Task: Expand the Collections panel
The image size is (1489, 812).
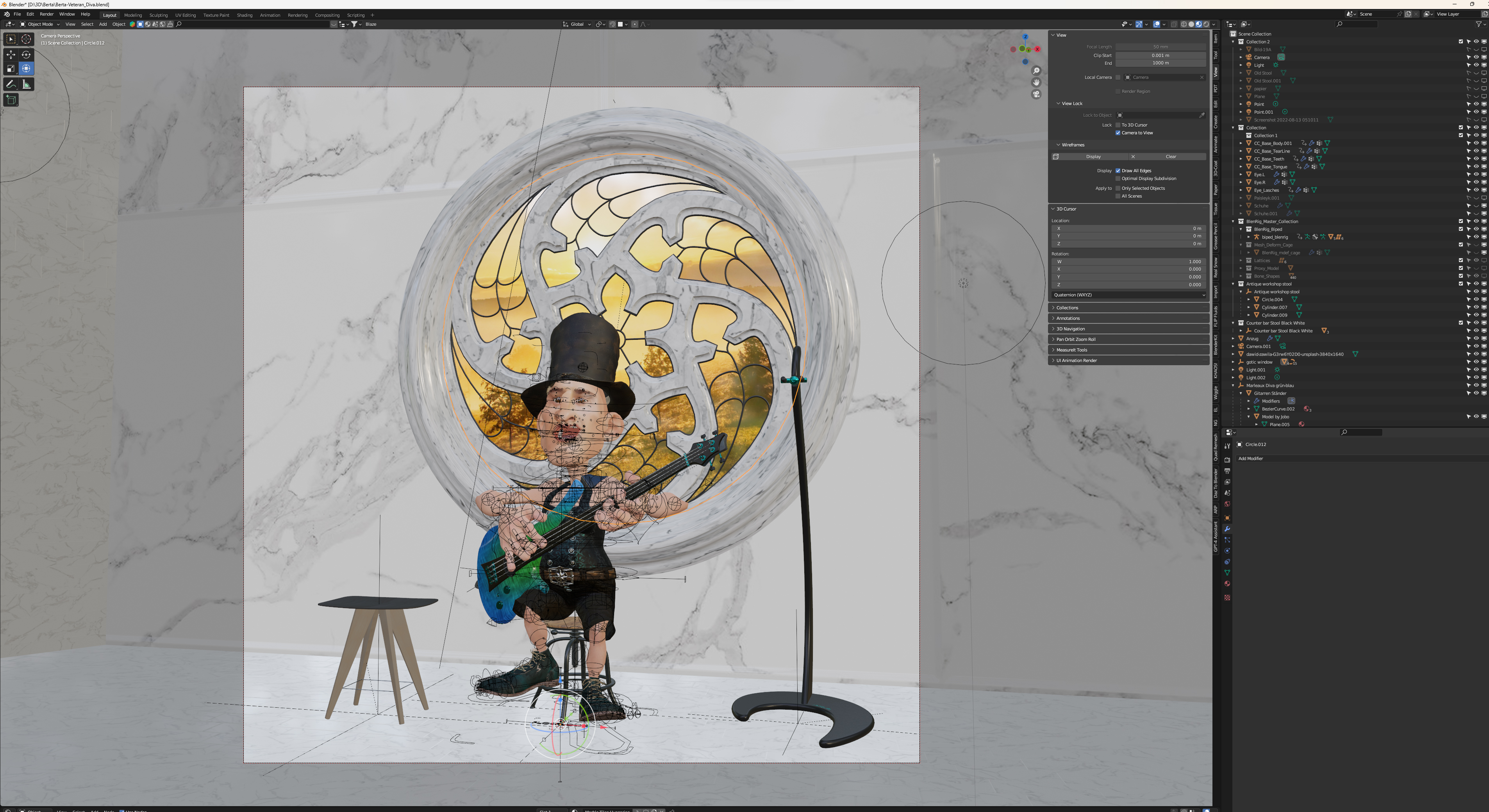Action: (1067, 308)
